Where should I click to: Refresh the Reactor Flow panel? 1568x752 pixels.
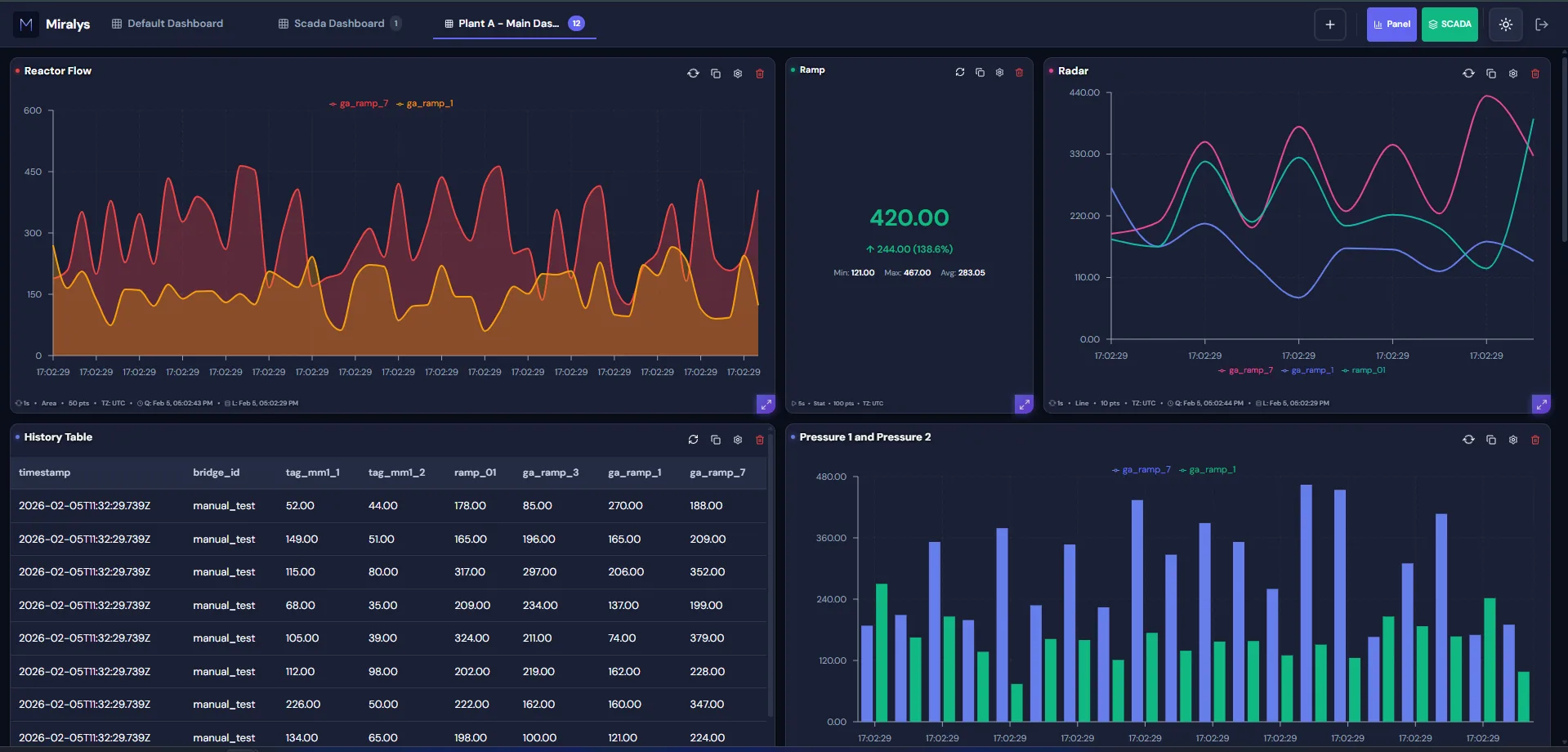click(693, 74)
